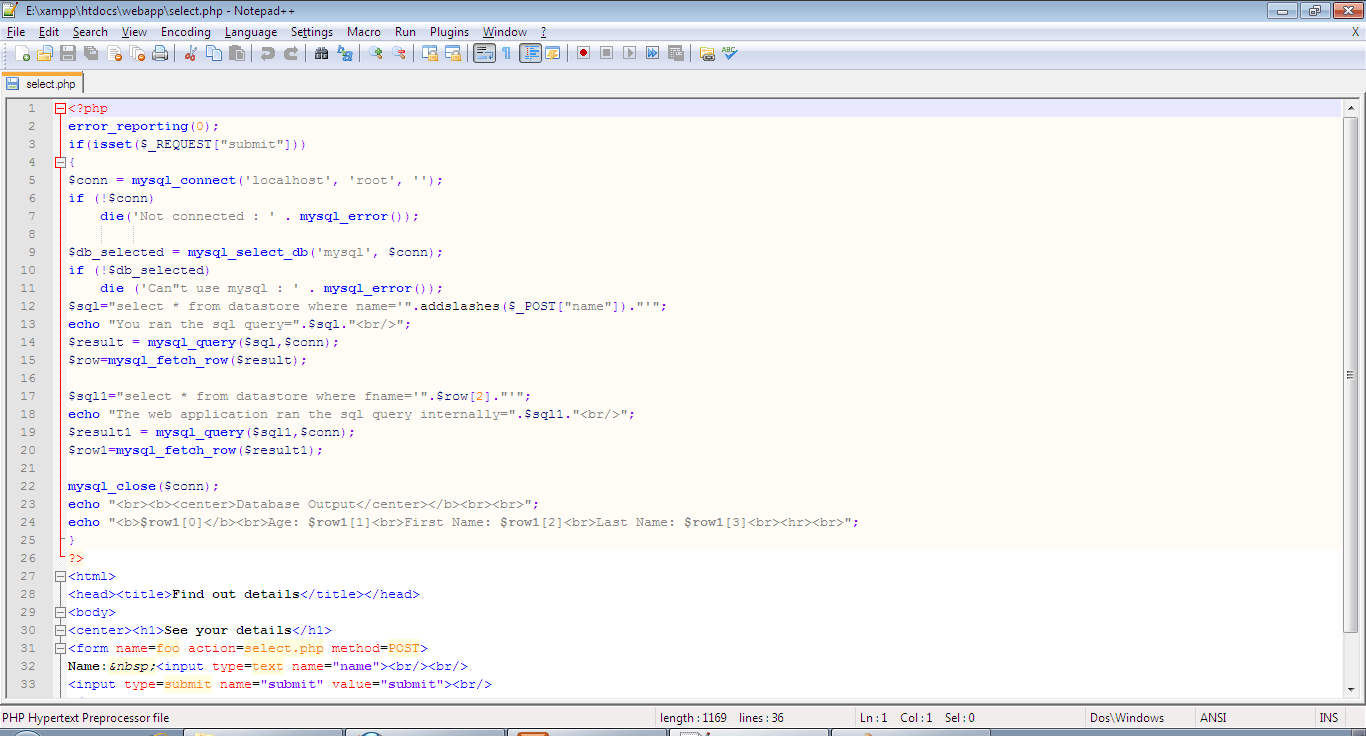Screen dimensions: 1366x736
Task: Collapse the code block at line 4
Action: 59,161
